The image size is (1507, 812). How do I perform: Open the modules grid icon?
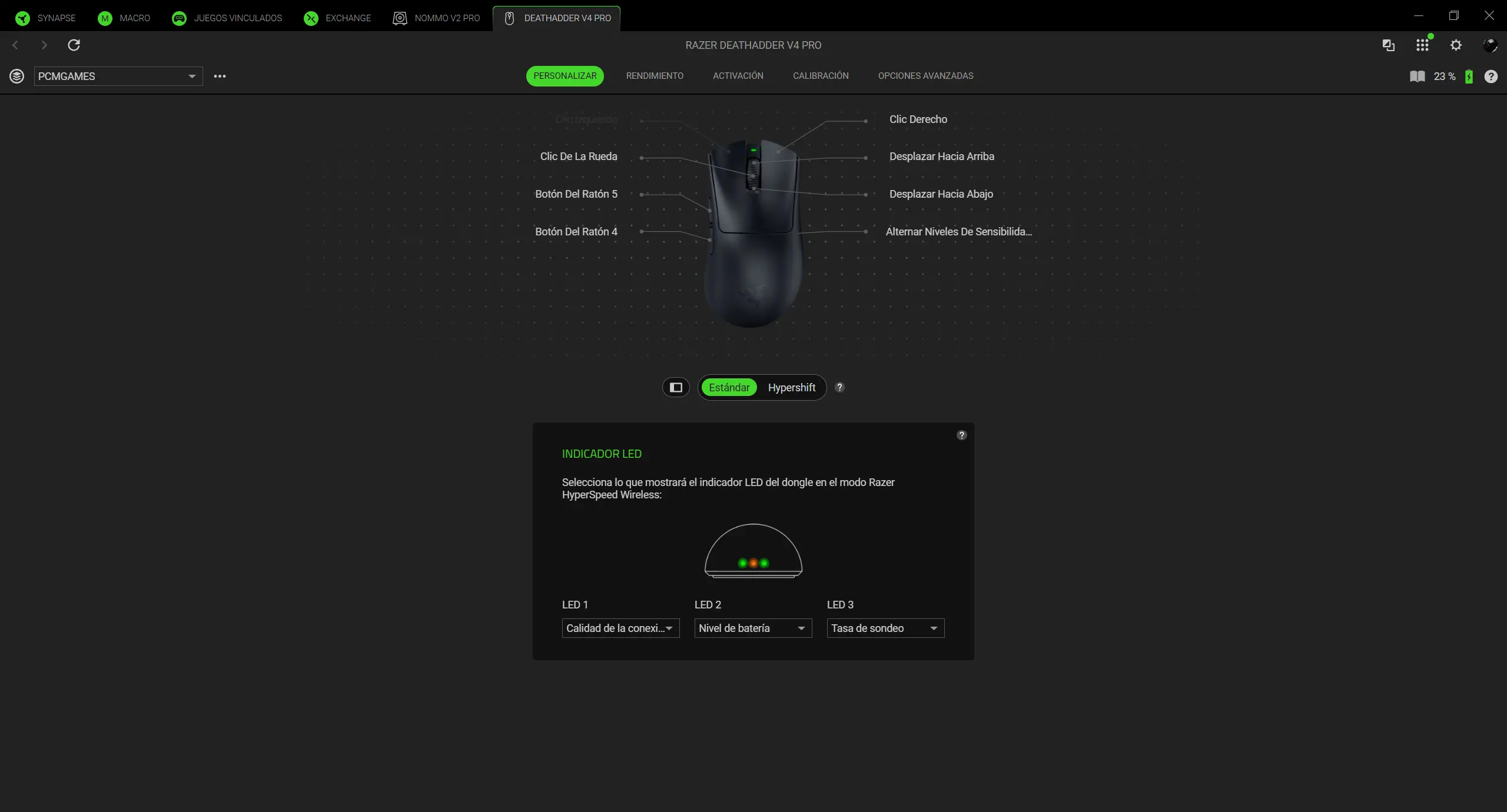1422,45
